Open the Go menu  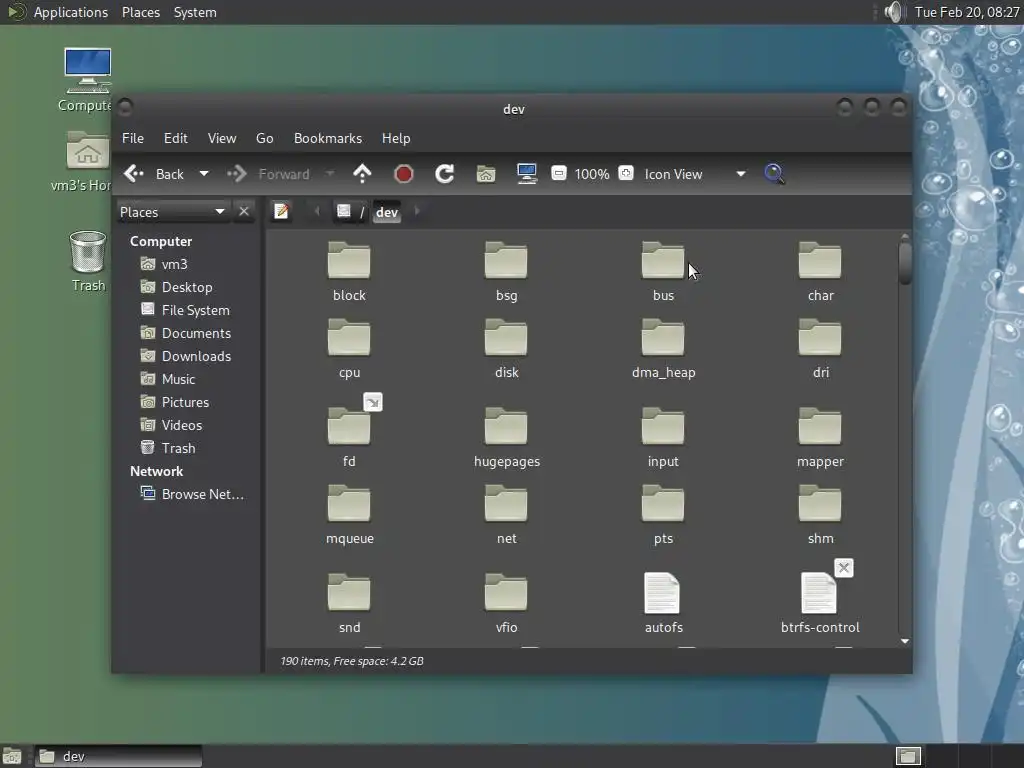point(264,138)
